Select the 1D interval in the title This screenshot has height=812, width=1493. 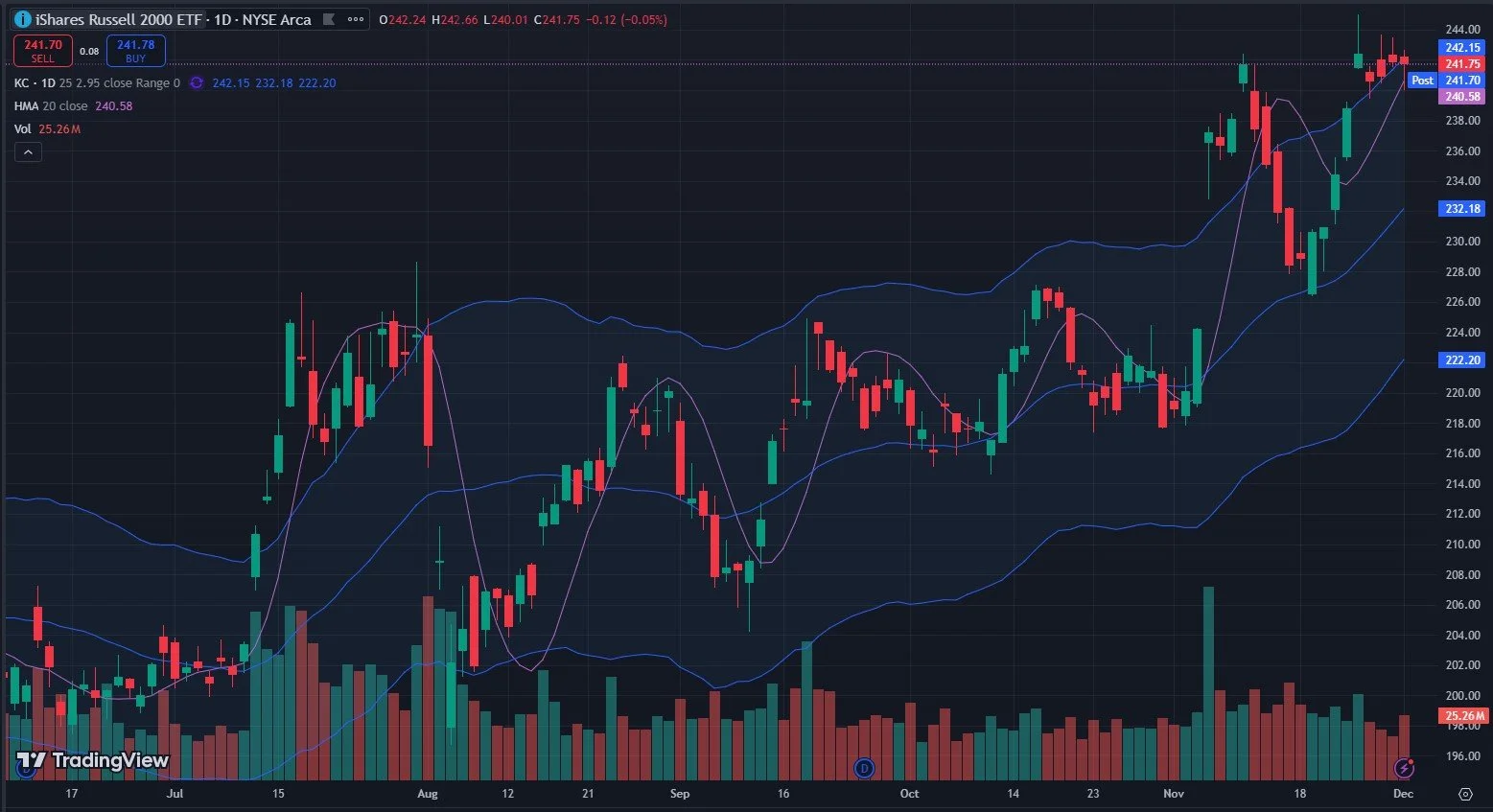coord(222,19)
